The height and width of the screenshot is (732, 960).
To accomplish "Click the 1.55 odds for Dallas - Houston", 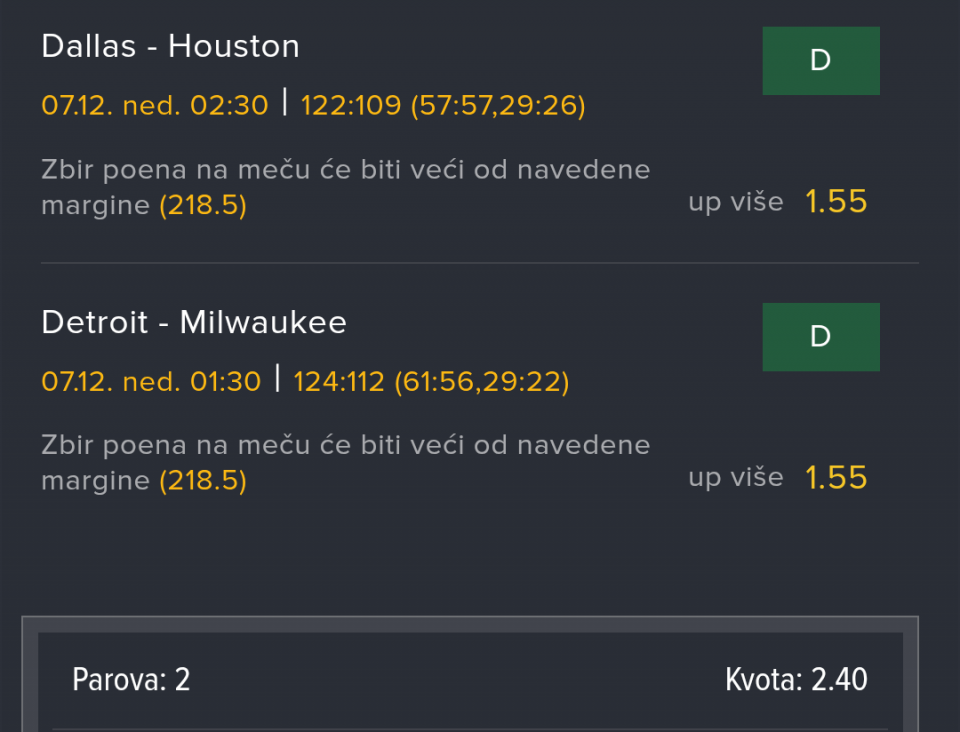I will click(x=836, y=202).
